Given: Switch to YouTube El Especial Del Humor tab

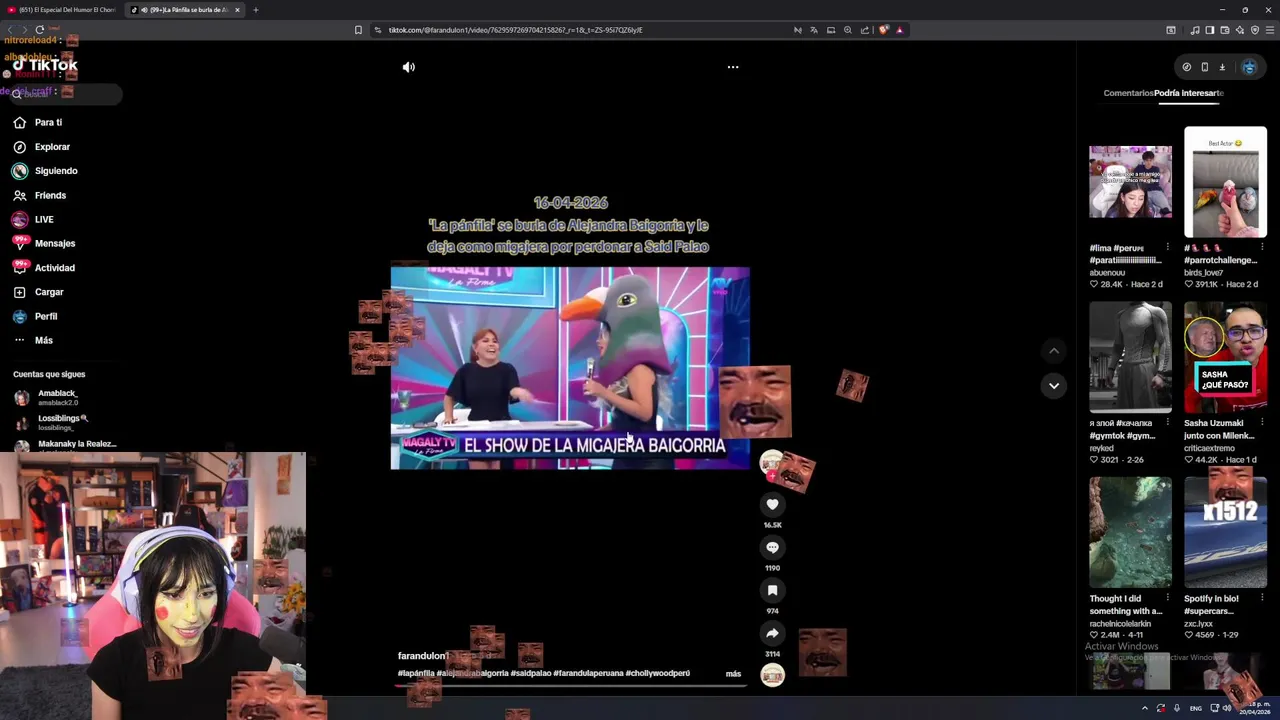Looking at the screenshot, I should tap(62, 10).
